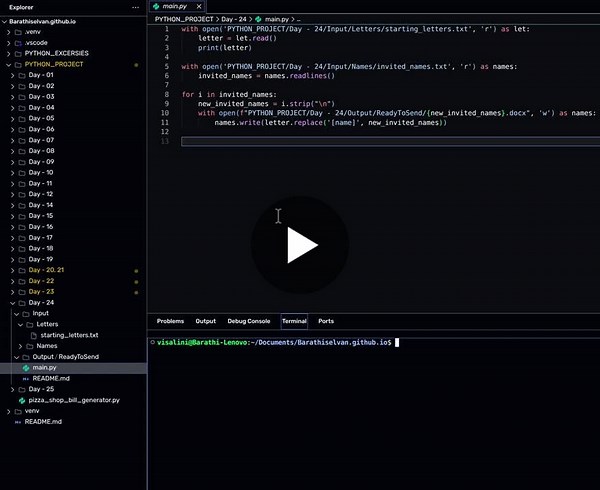The height and width of the screenshot is (490, 600).
Task: Open the Ports panel tab
Action: [326, 321]
